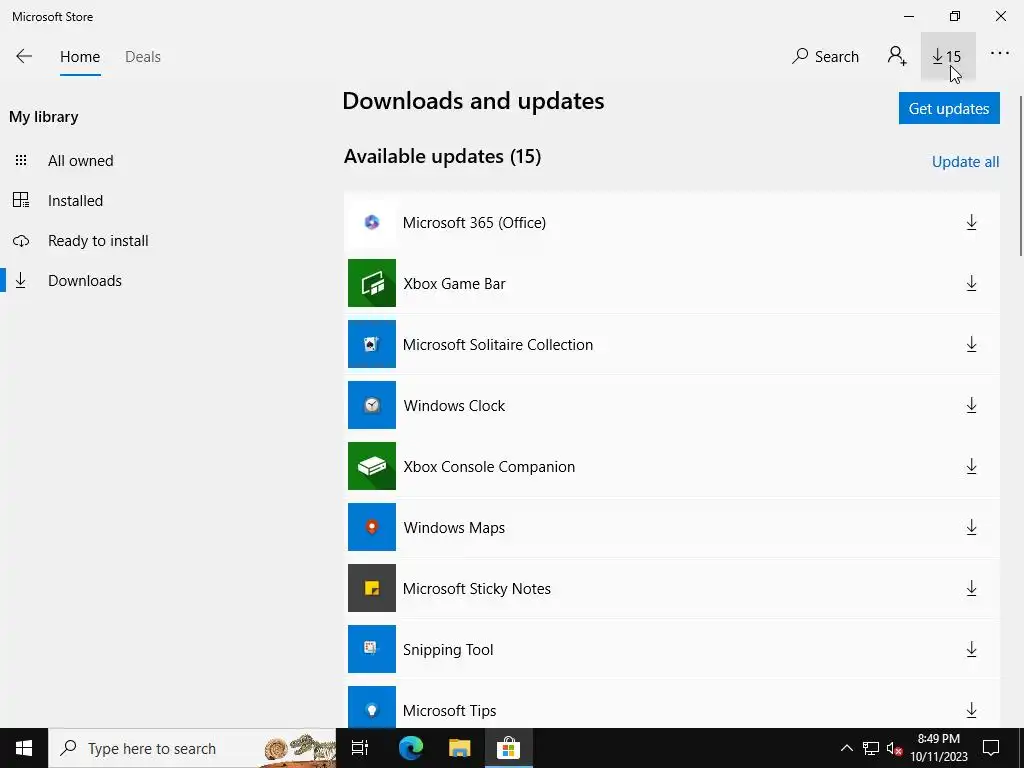Open the Windows Maps app icon
The width and height of the screenshot is (1024, 768).
point(372,527)
